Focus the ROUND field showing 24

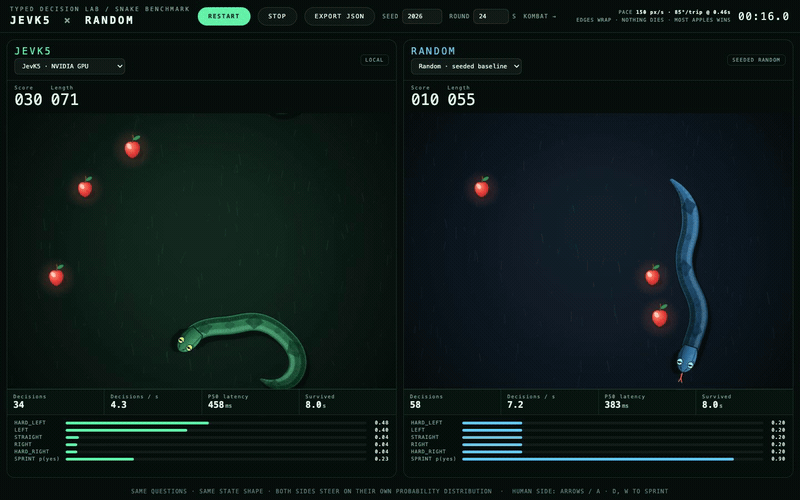coord(490,16)
